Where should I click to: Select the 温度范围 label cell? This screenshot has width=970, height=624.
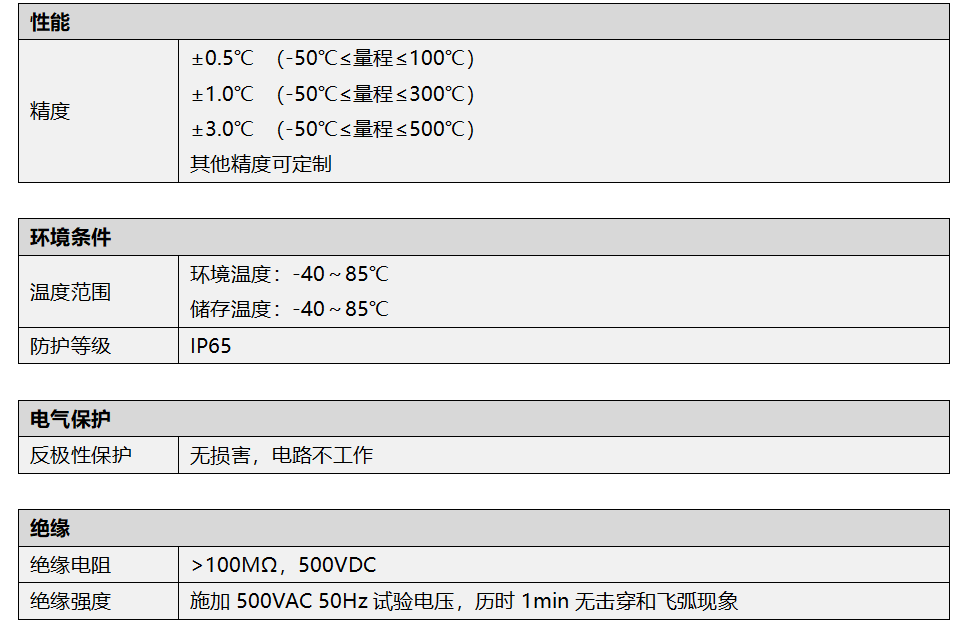[70, 292]
